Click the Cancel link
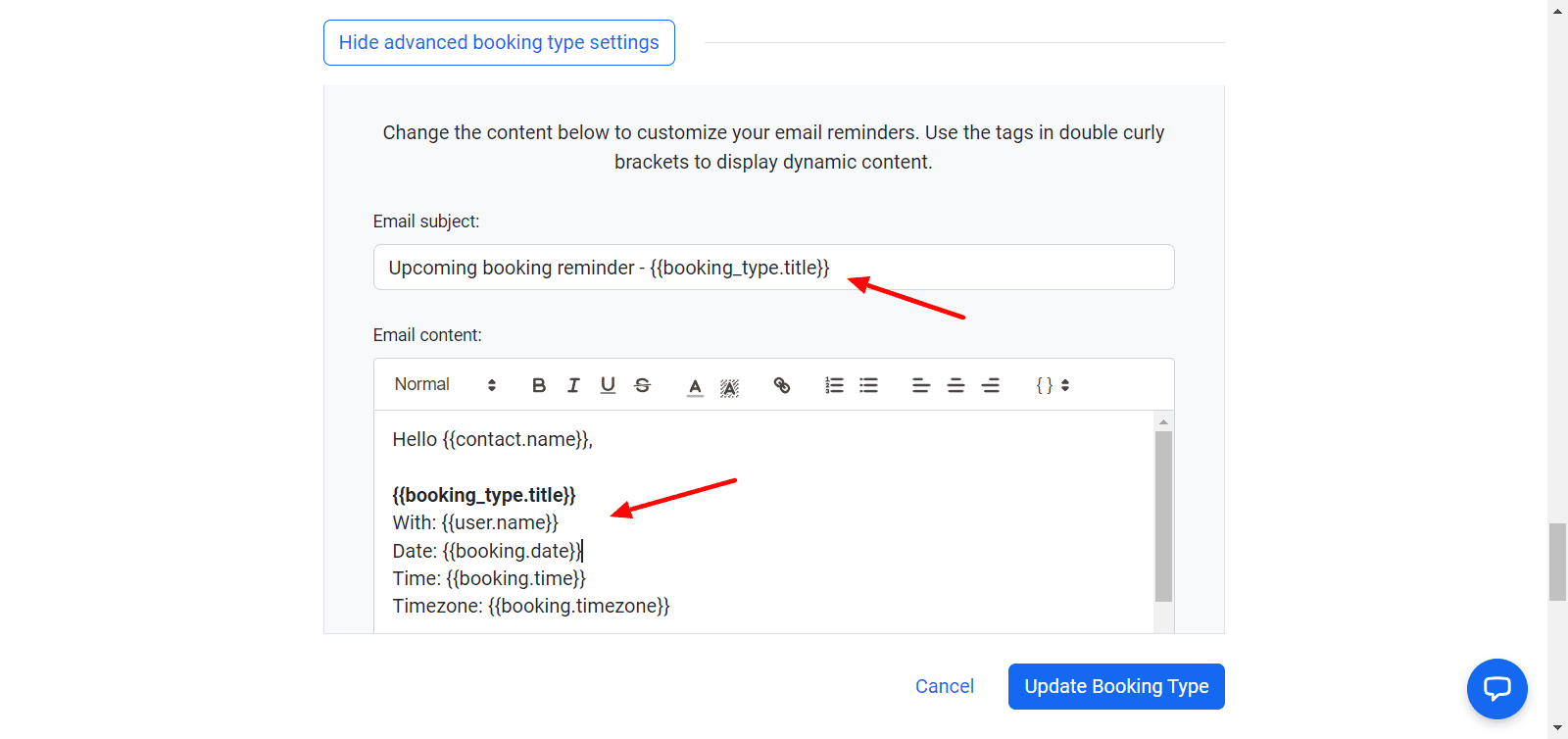1568x739 pixels. click(945, 686)
